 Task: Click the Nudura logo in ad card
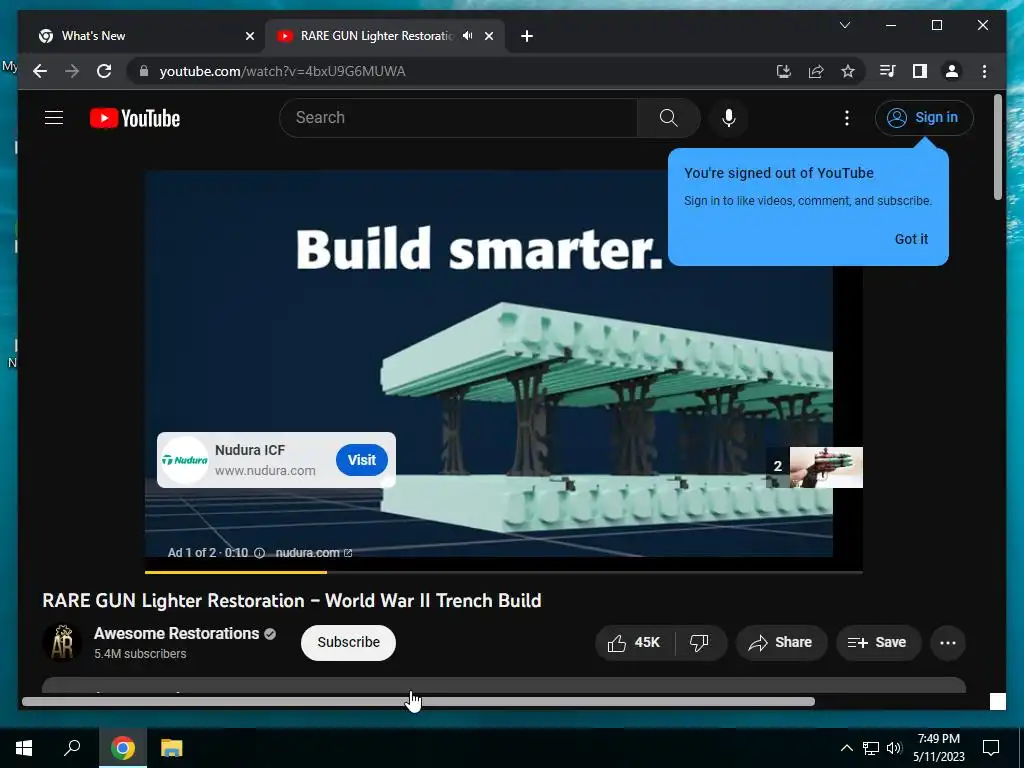(x=185, y=460)
